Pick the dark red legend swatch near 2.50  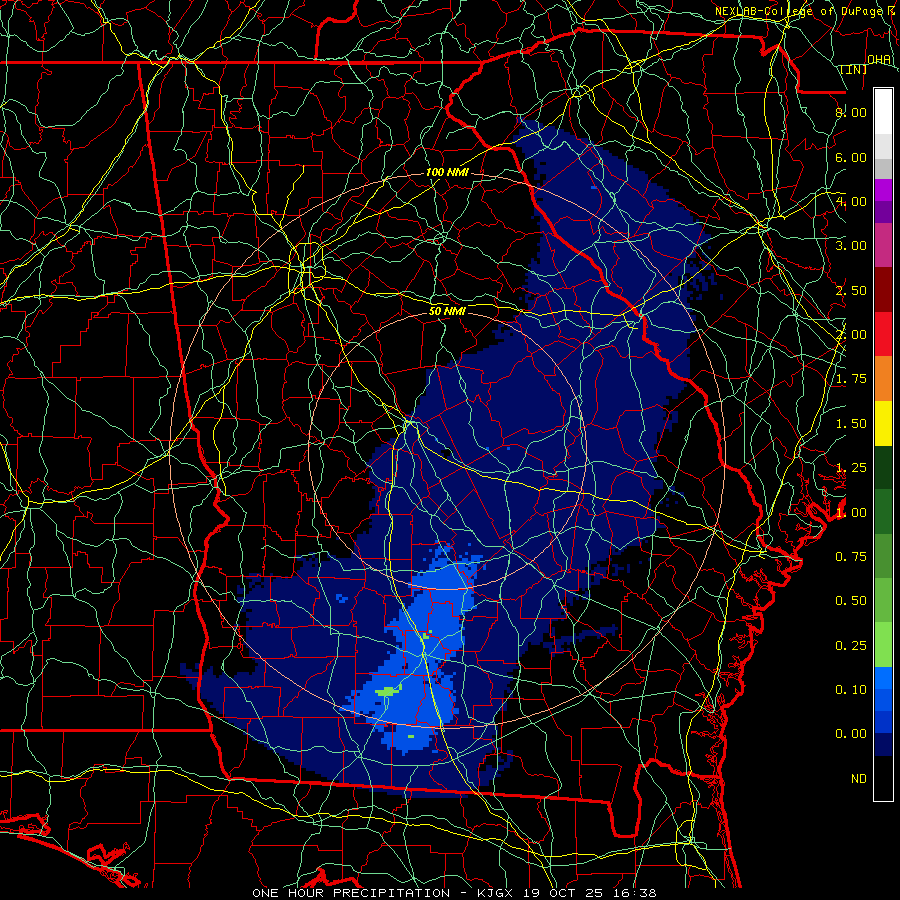[x=883, y=290]
